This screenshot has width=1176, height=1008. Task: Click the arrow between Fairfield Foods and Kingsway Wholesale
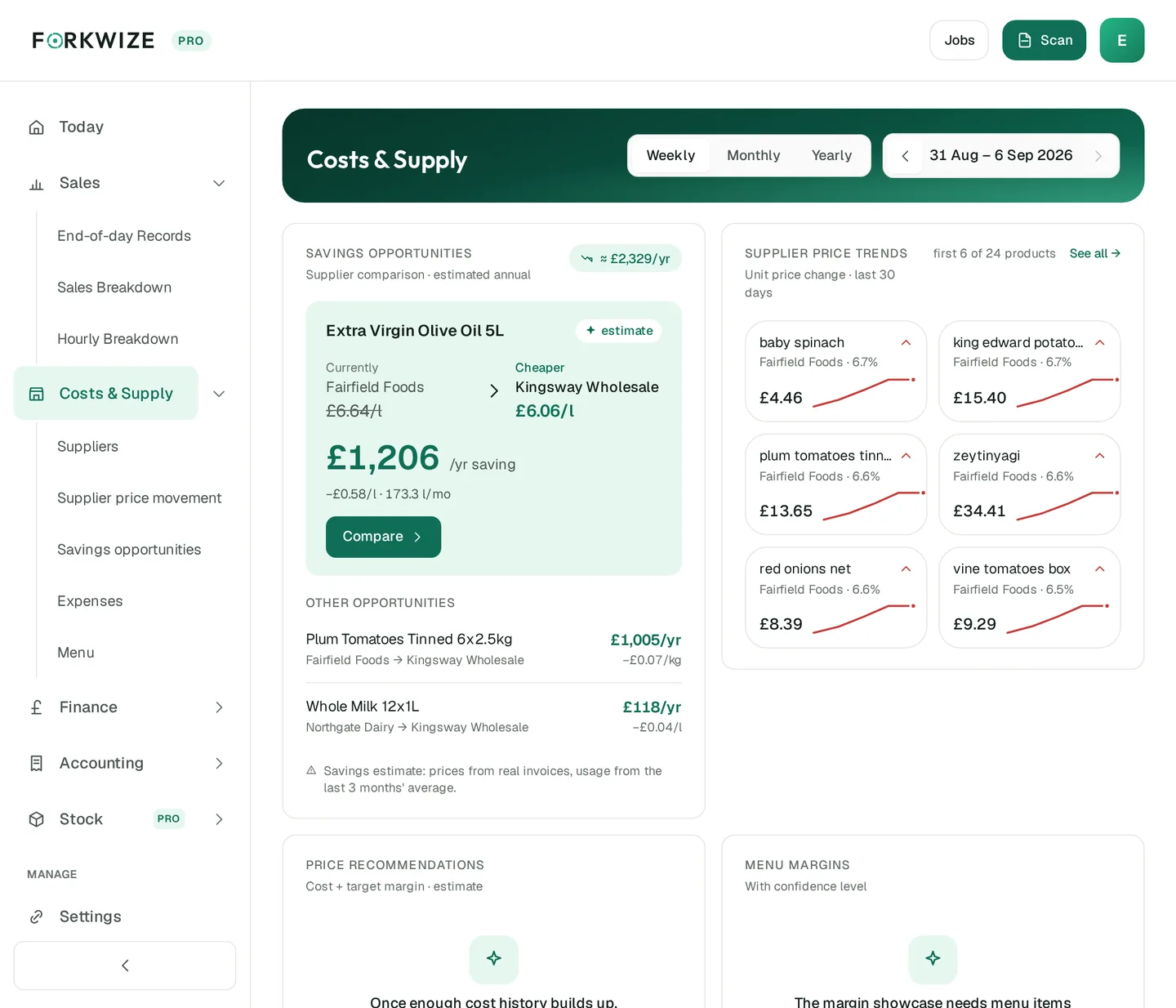point(494,390)
